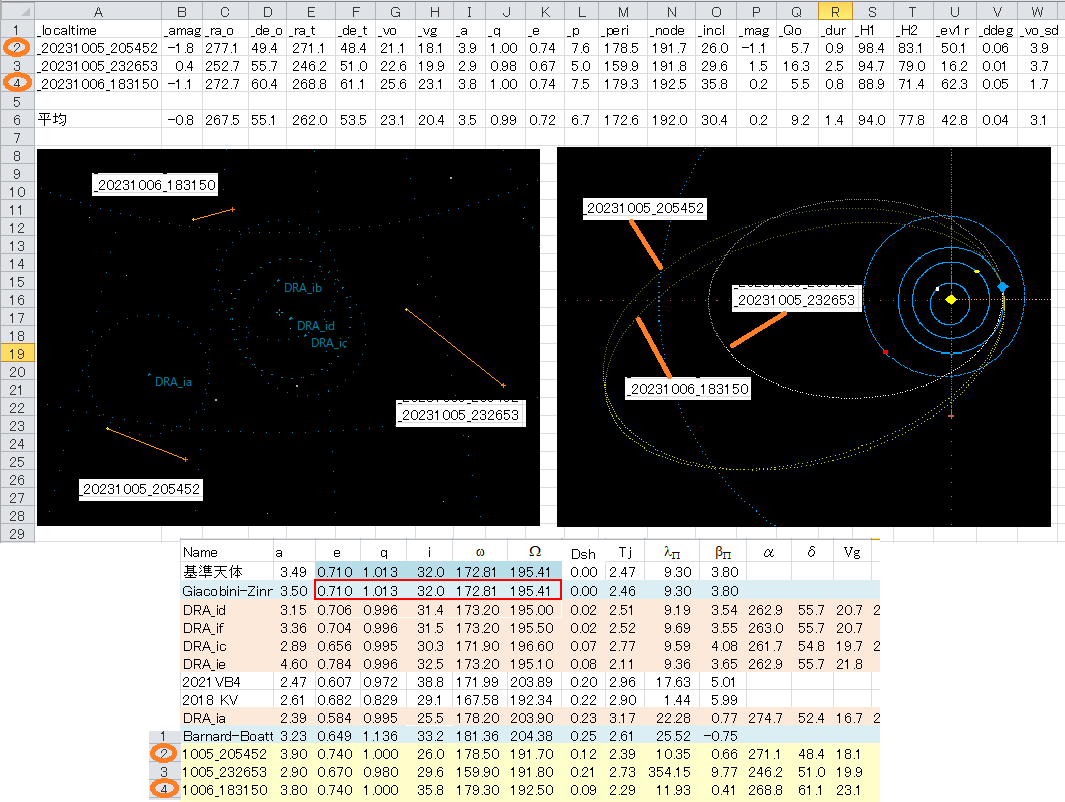The image size is (1065, 802).
Task: Click the DRA_ib label in the radiant map
Action: [303, 288]
